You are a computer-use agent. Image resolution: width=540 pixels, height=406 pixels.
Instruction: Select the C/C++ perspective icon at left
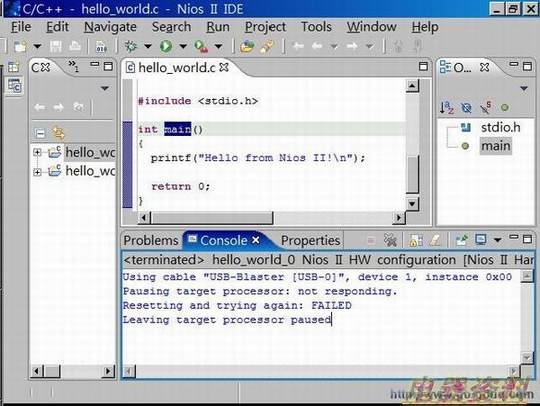click(15, 86)
